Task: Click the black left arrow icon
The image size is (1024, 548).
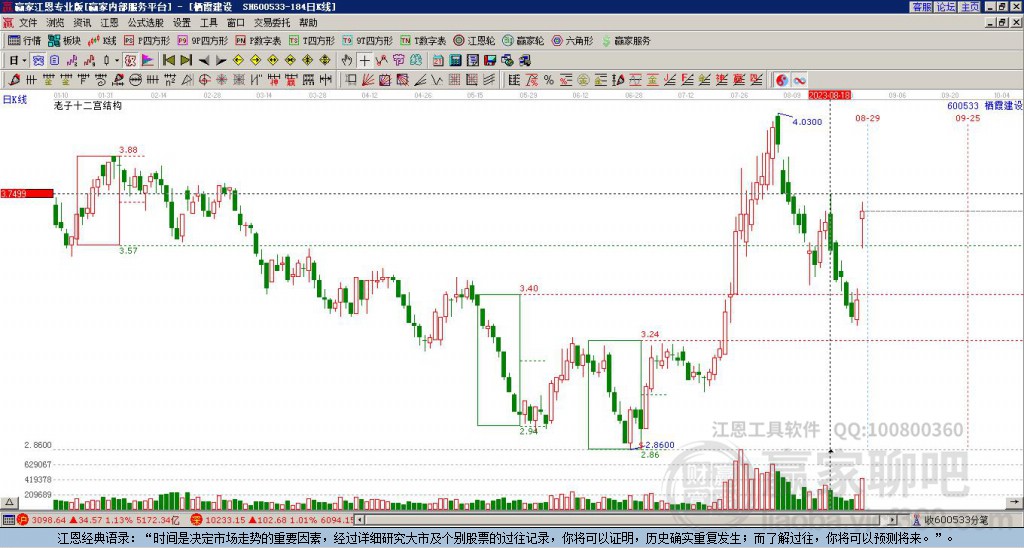Action: (204, 61)
